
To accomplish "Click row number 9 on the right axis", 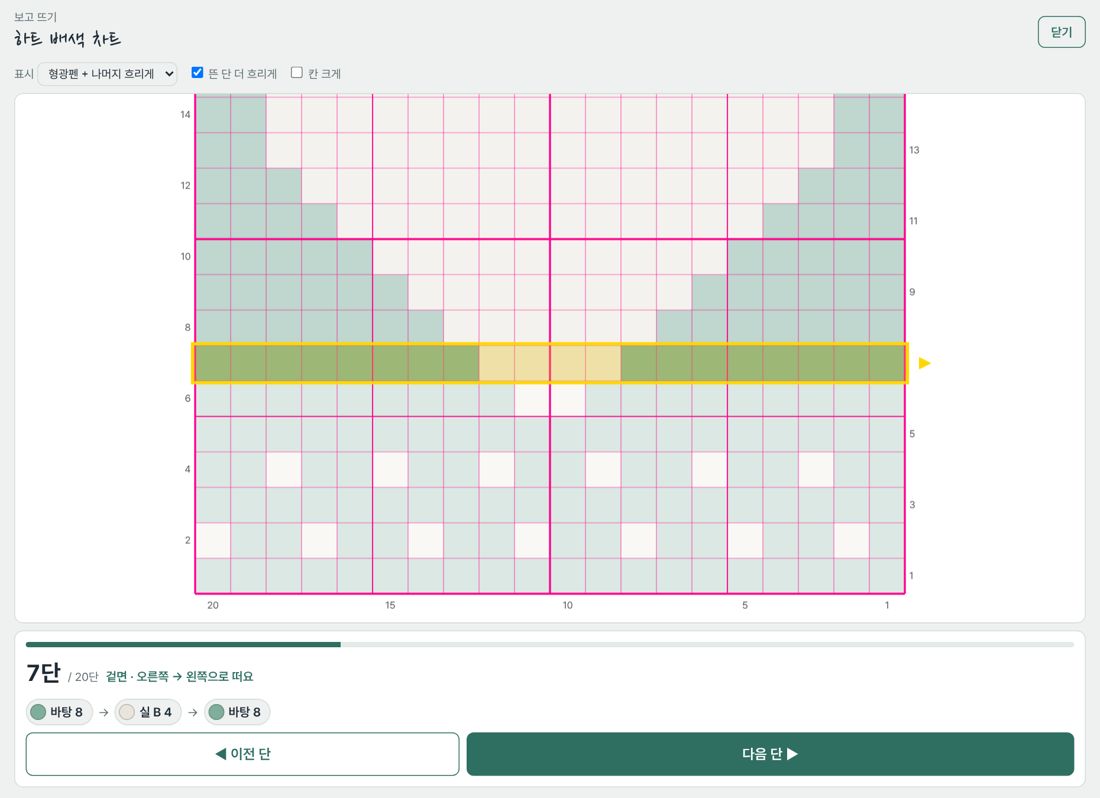I will [x=912, y=292].
